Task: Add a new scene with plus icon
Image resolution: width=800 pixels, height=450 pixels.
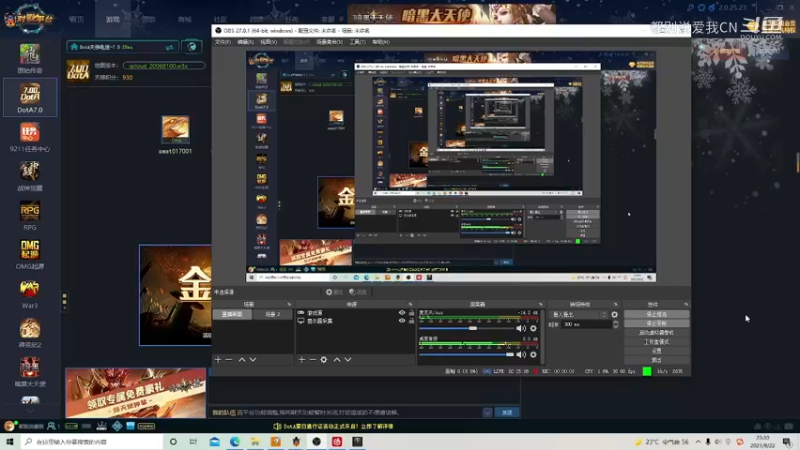Action: click(218, 360)
